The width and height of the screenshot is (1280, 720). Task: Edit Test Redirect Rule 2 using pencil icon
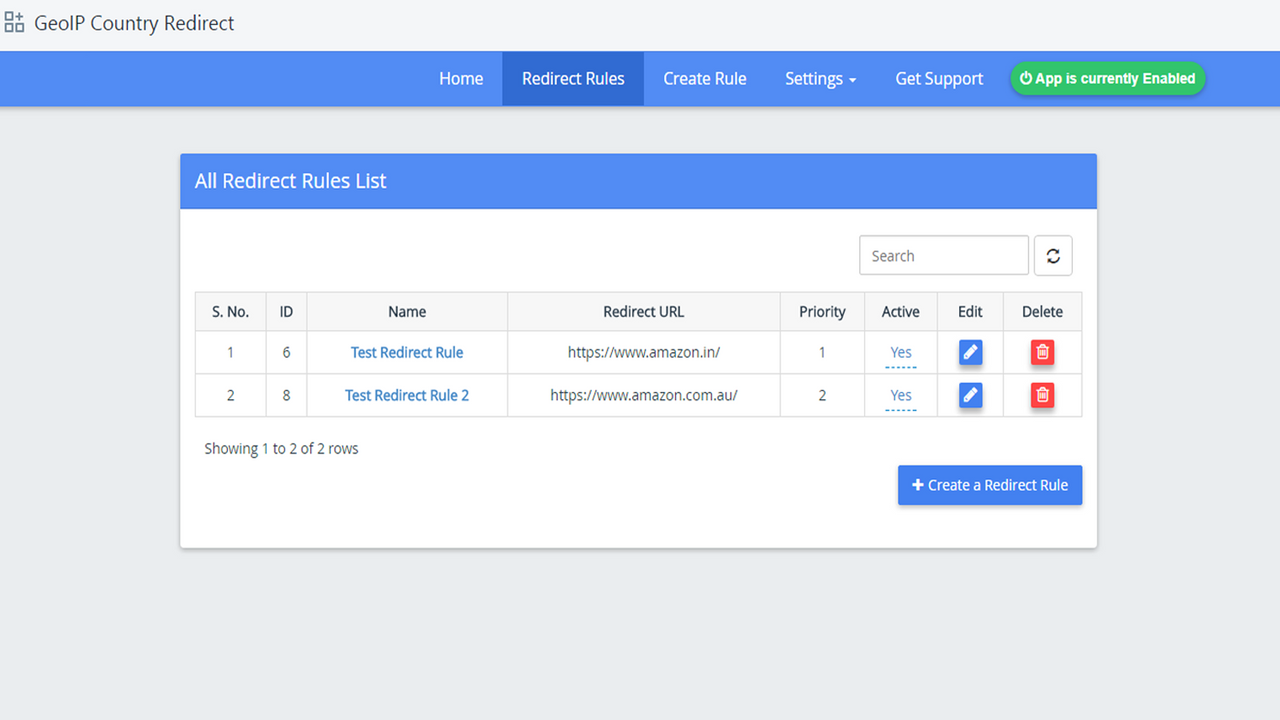(970, 395)
